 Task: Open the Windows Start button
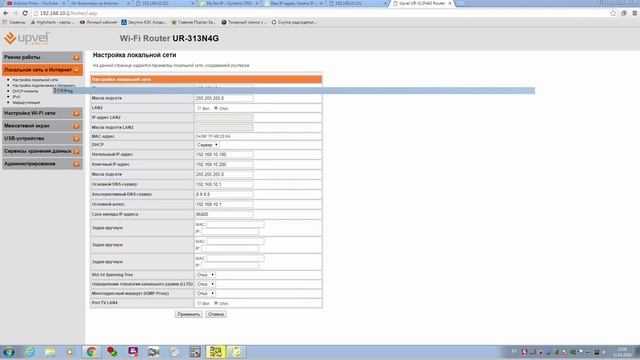(x=9, y=352)
